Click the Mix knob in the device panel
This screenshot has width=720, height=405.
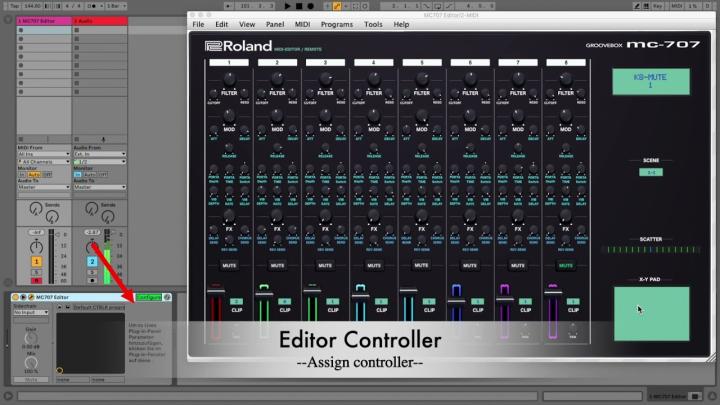(31, 363)
